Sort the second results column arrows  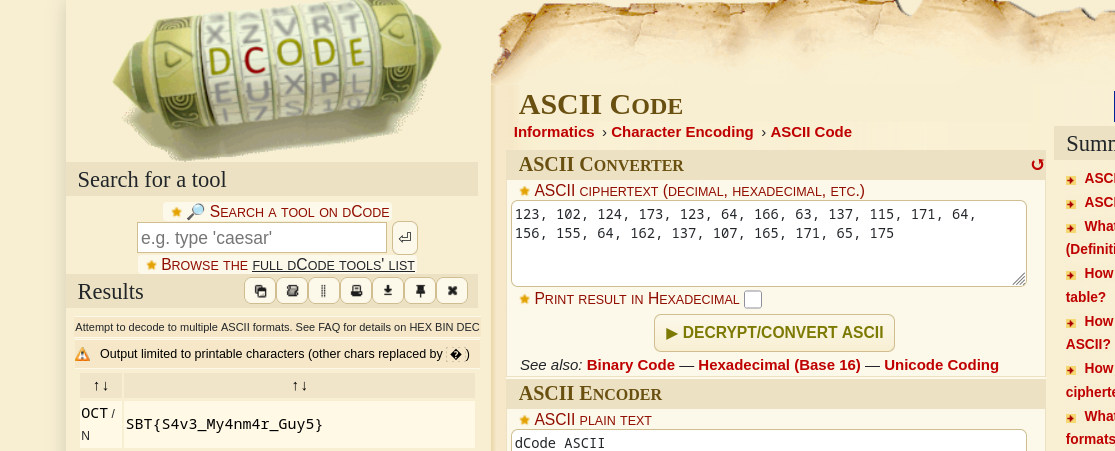tap(299, 386)
